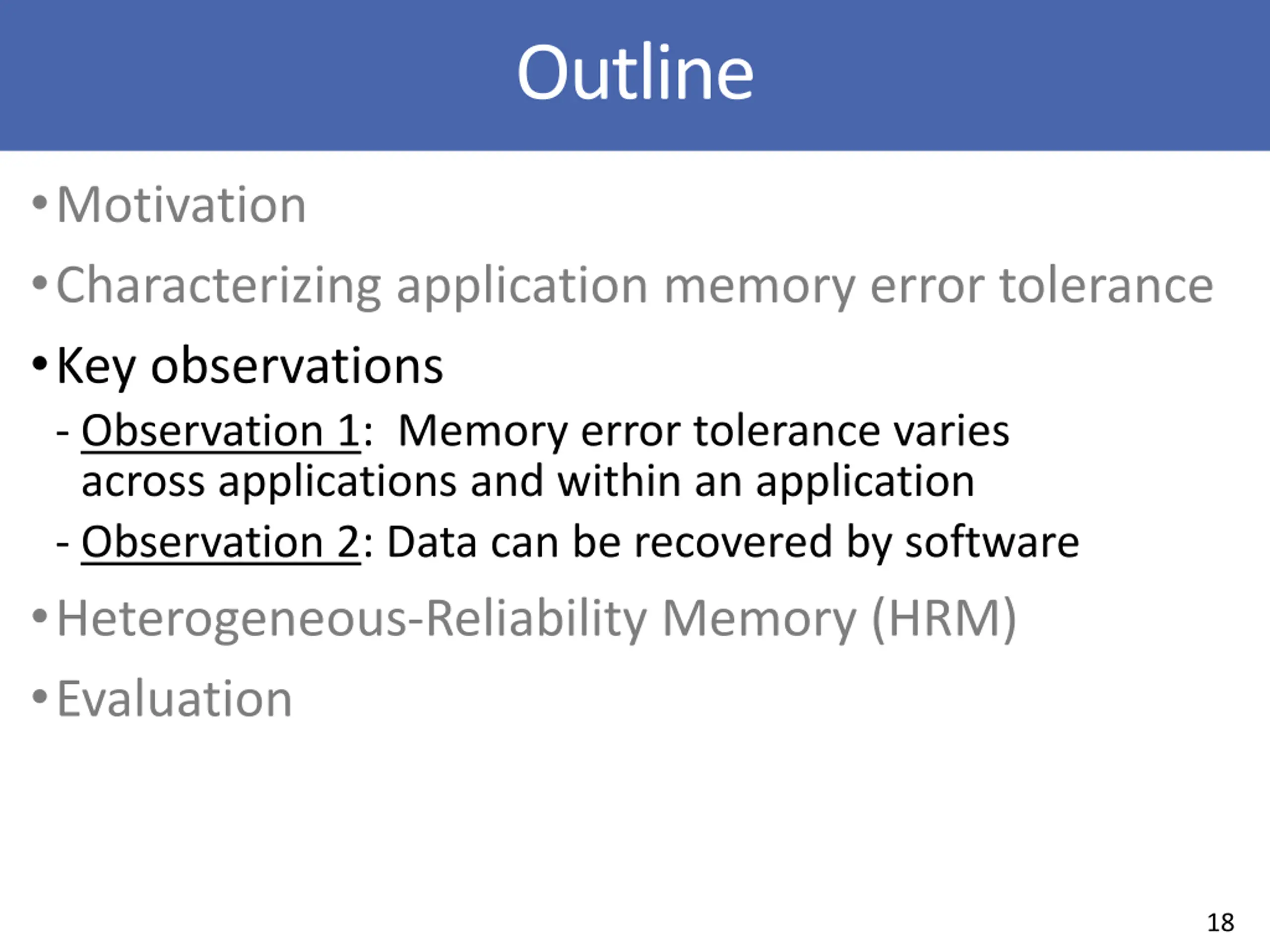Click 'Characterizing application memory error tolerance' line
The image size is (1270, 952).
pos(635,286)
